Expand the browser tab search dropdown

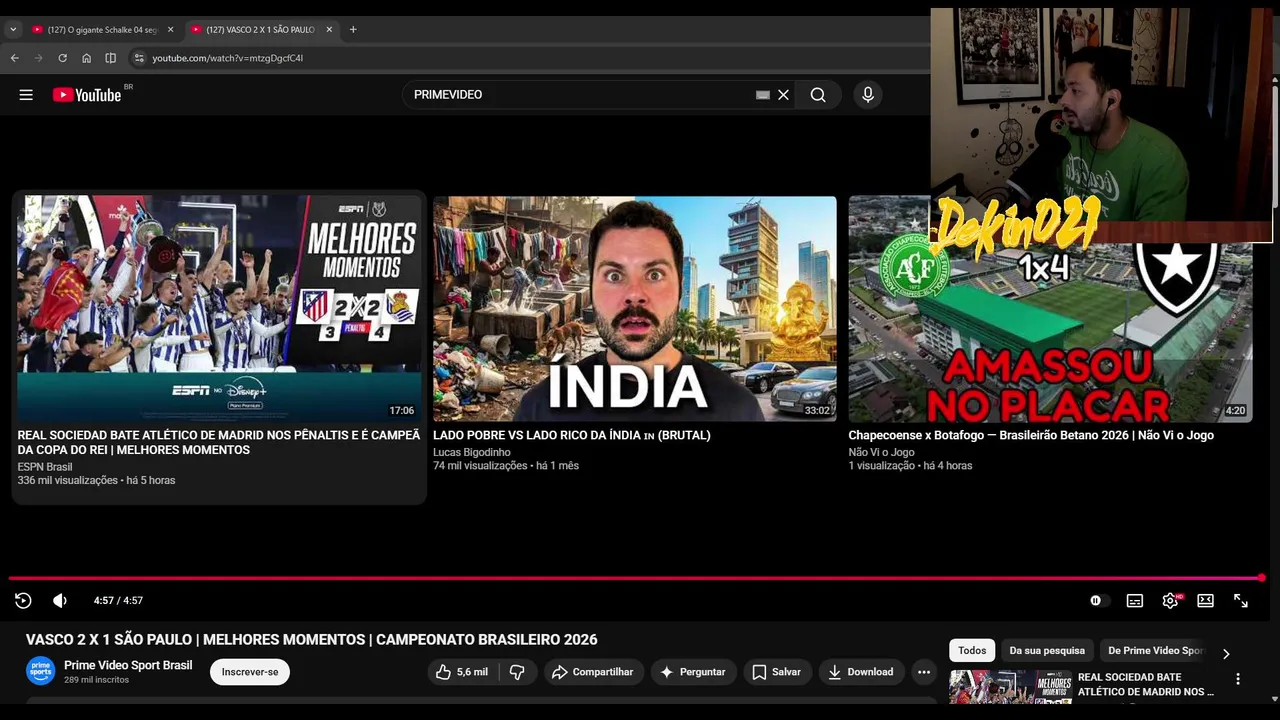pyautogui.click(x=13, y=30)
